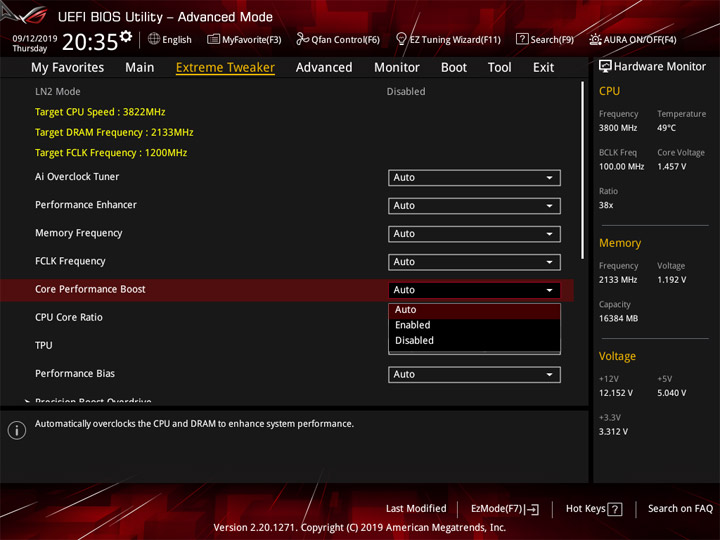Image resolution: width=720 pixels, height=540 pixels.
Task: Click the Last Modified button
Action: point(416,509)
